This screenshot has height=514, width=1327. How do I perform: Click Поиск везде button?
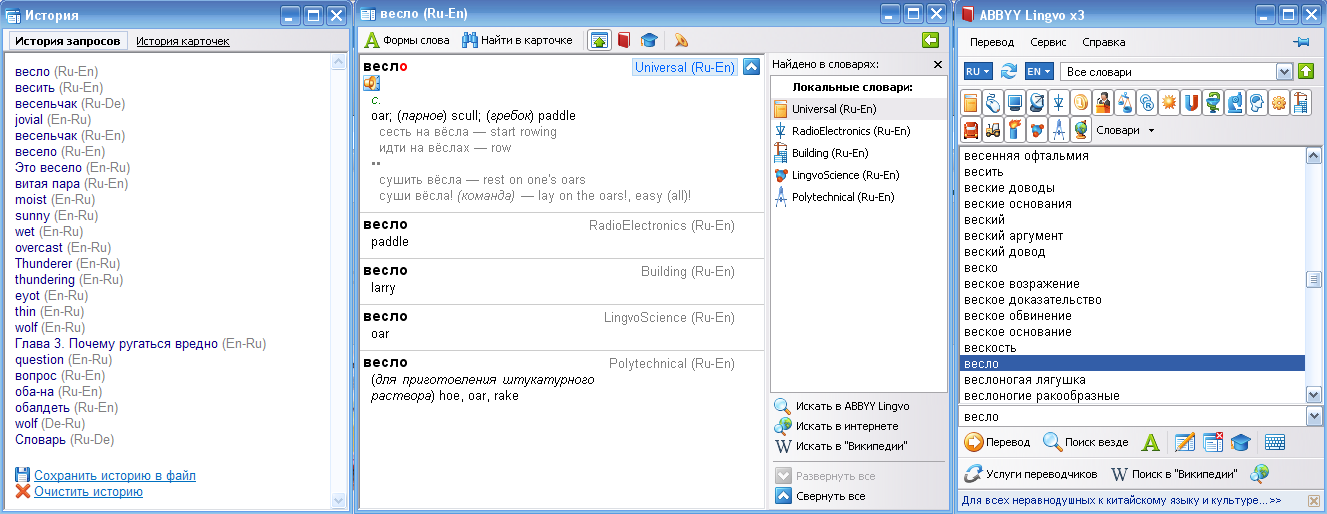(1085, 442)
